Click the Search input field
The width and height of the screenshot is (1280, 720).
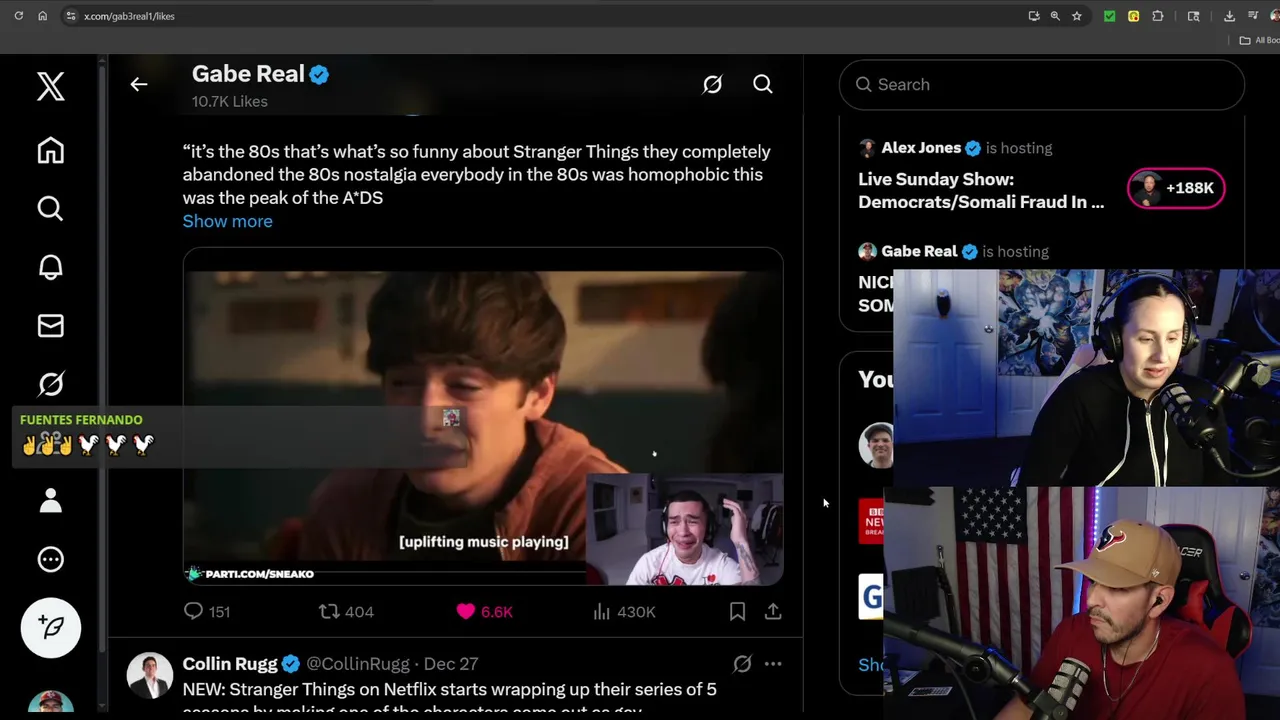click(x=1042, y=85)
